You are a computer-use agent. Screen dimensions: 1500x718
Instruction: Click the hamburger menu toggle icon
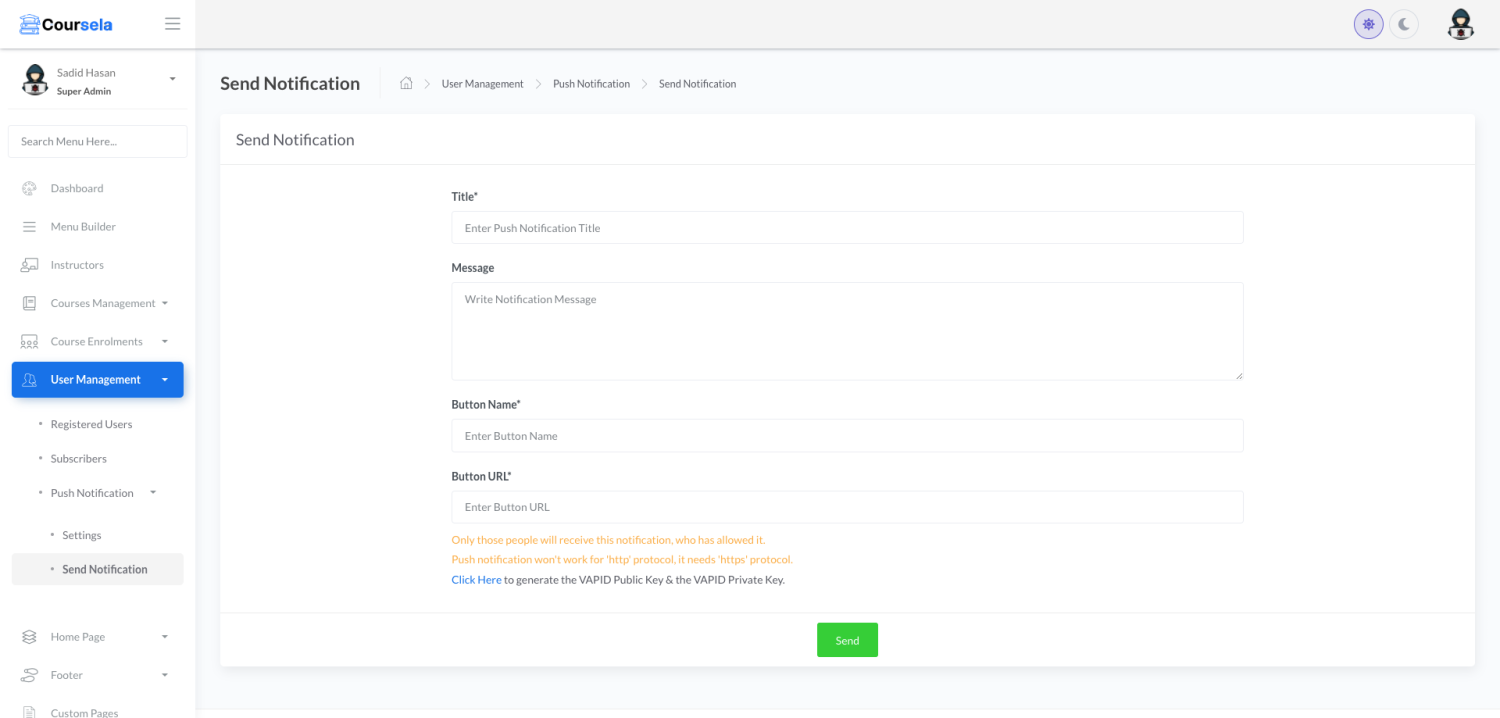[x=173, y=24]
